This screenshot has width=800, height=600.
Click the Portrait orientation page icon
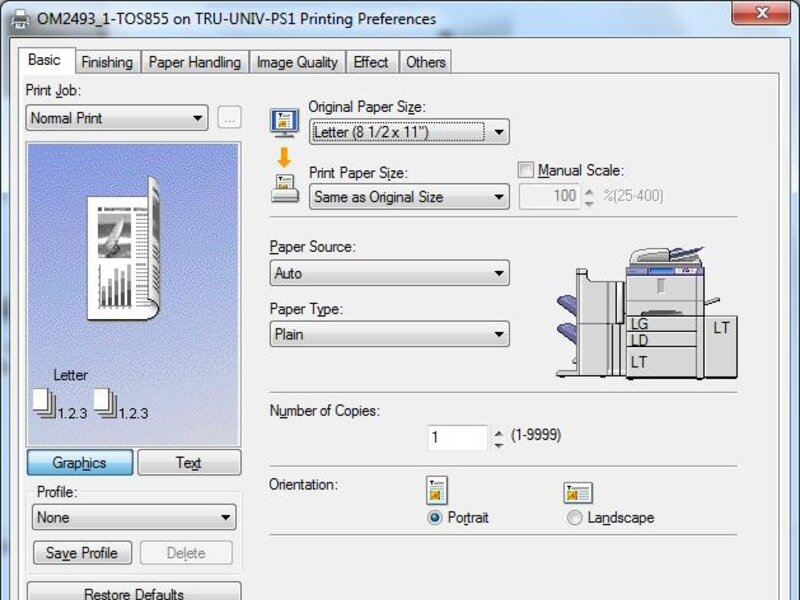437,490
